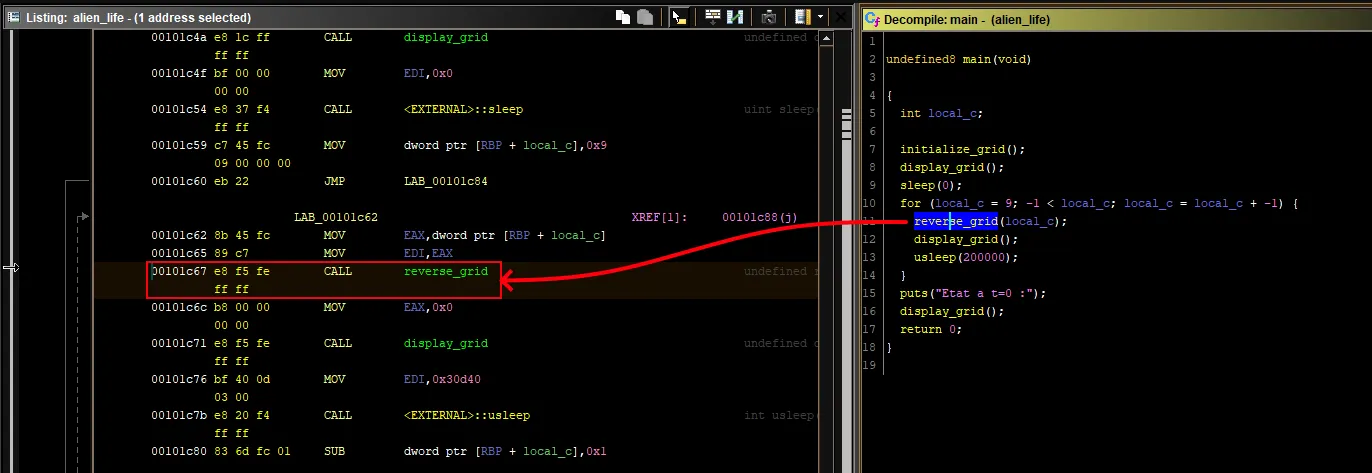The image size is (1372, 473).
Task: Click 'return 0;' in decompiler
Action: 931,329
